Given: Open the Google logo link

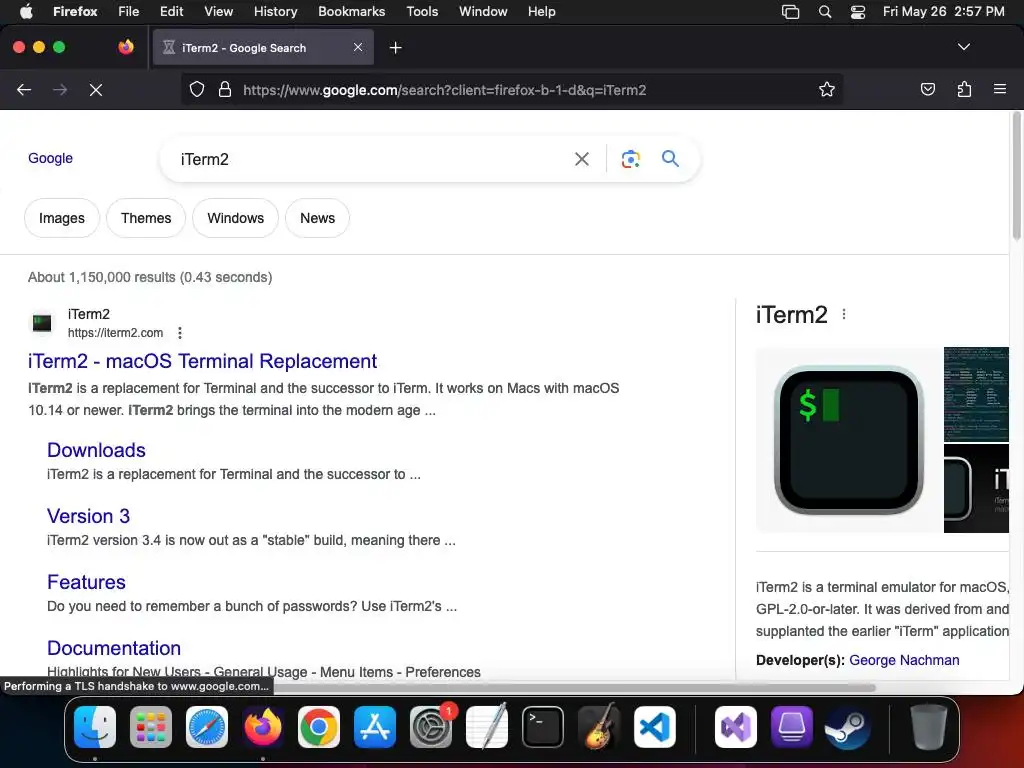Looking at the screenshot, I should [50, 158].
